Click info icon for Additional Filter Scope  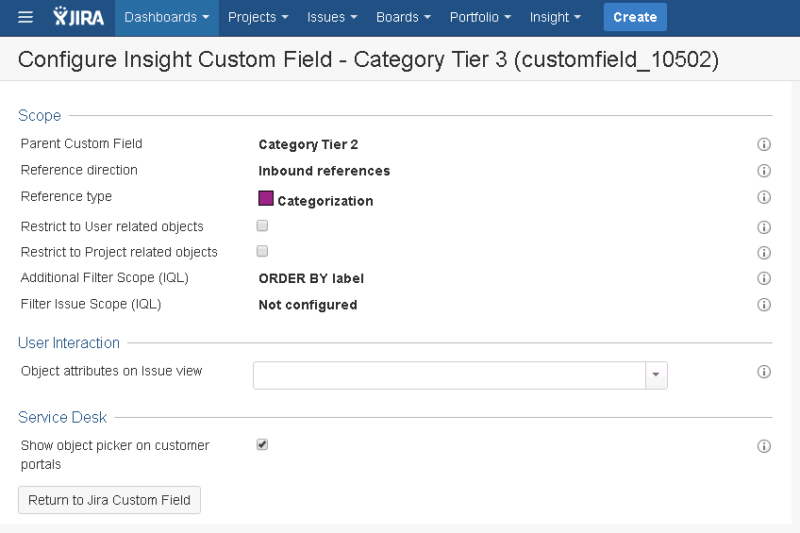(x=764, y=279)
